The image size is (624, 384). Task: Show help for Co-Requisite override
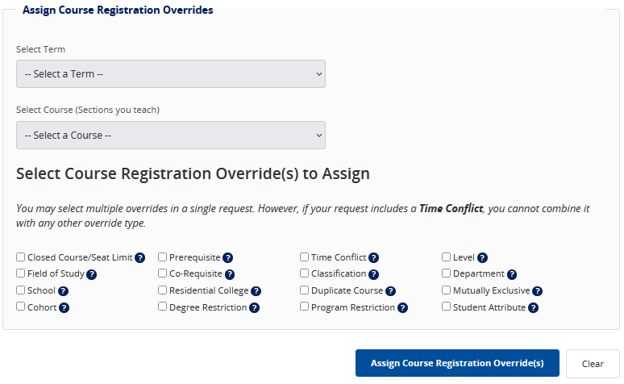pyautogui.click(x=230, y=274)
